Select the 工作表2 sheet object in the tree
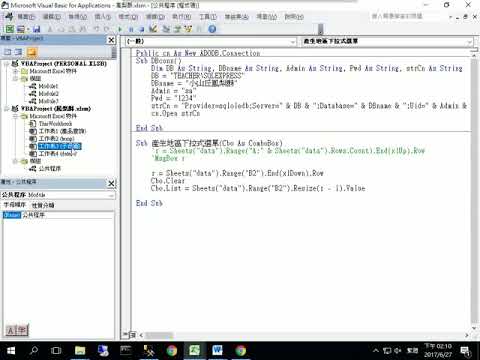 pos(57,139)
